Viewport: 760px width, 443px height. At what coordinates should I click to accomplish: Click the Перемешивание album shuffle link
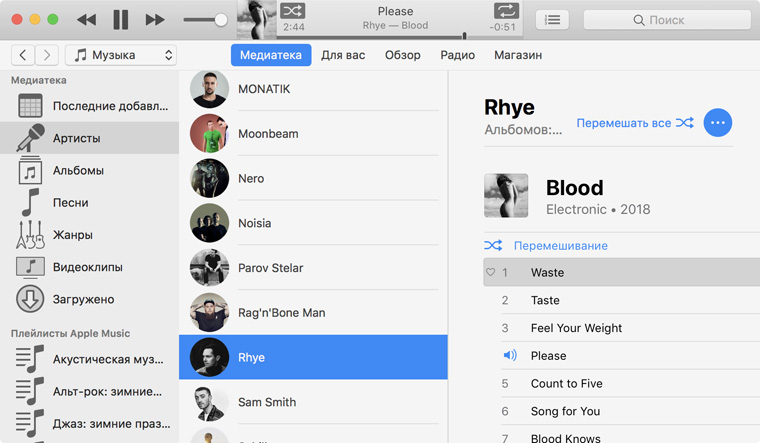click(546, 246)
